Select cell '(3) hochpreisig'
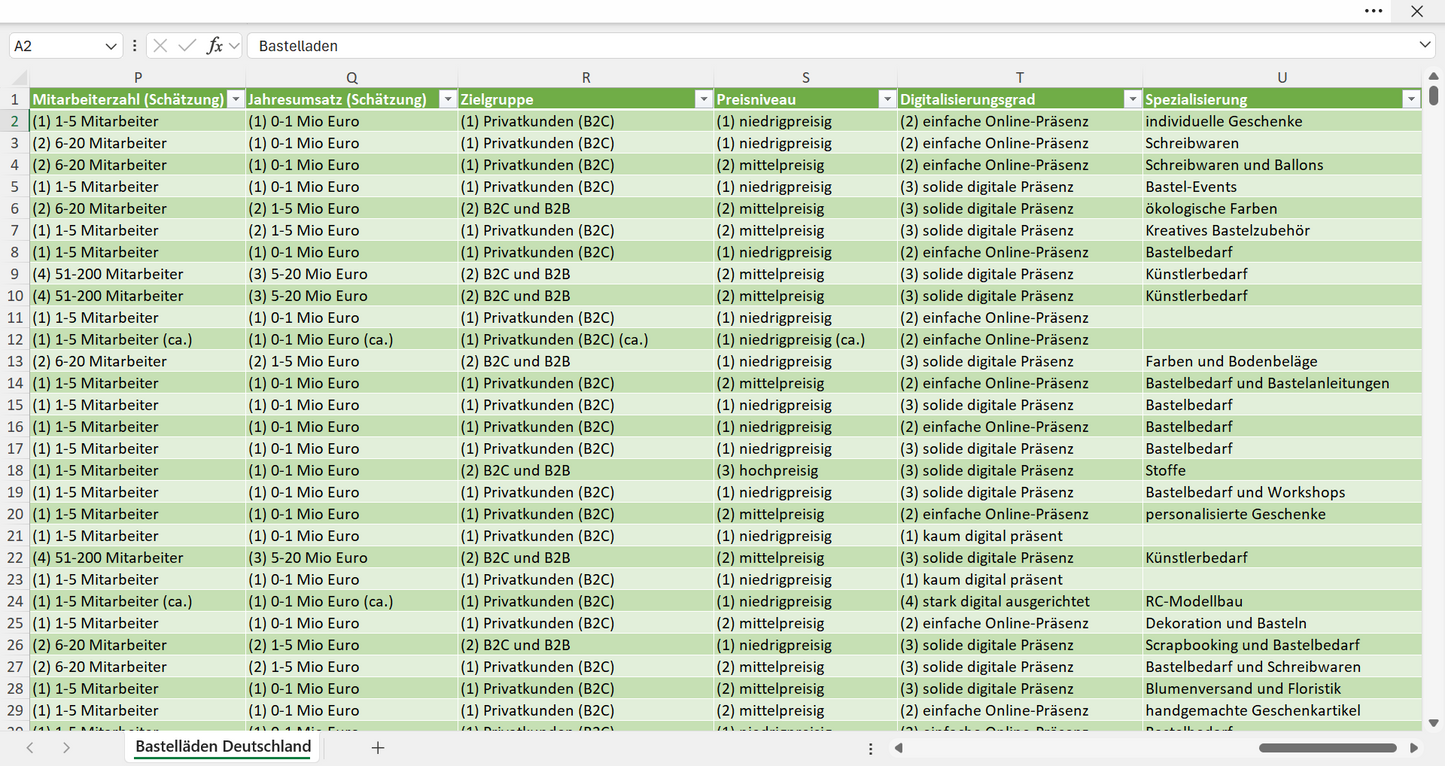 (806, 470)
